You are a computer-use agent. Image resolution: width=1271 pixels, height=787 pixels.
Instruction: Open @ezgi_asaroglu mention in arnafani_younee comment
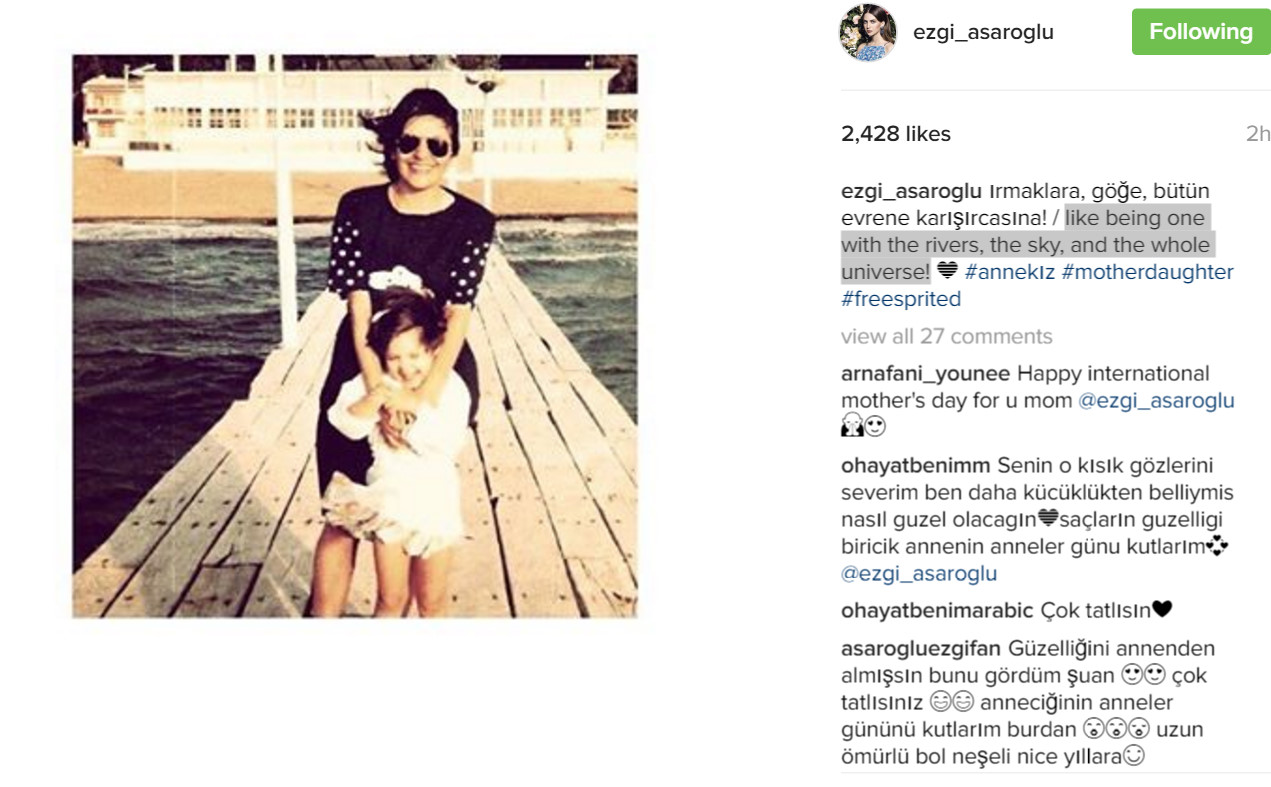coord(1156,401)
